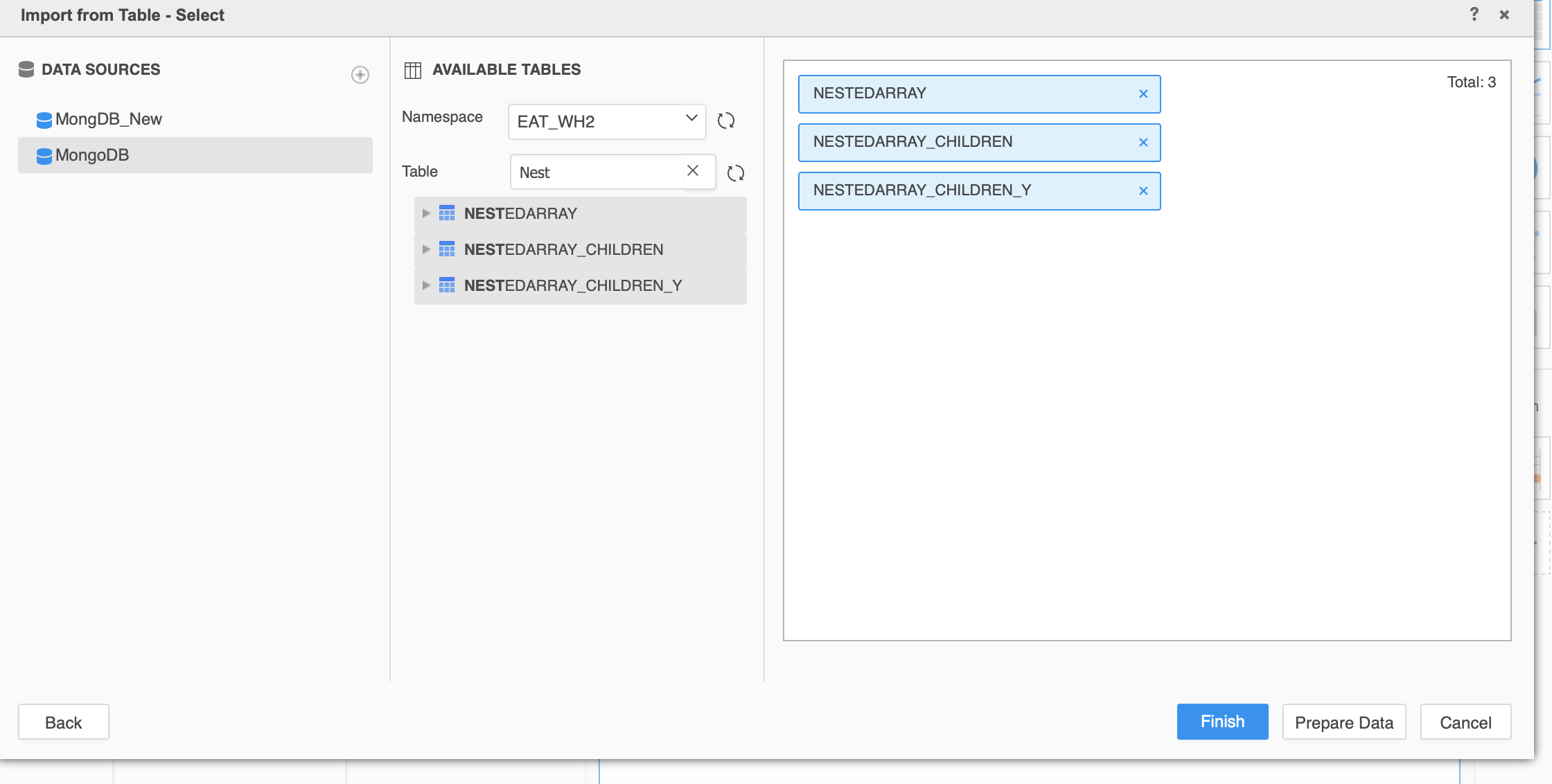Click the DATA SOURCES header icon
The image size is (1552, 784).
pos(26,69)
